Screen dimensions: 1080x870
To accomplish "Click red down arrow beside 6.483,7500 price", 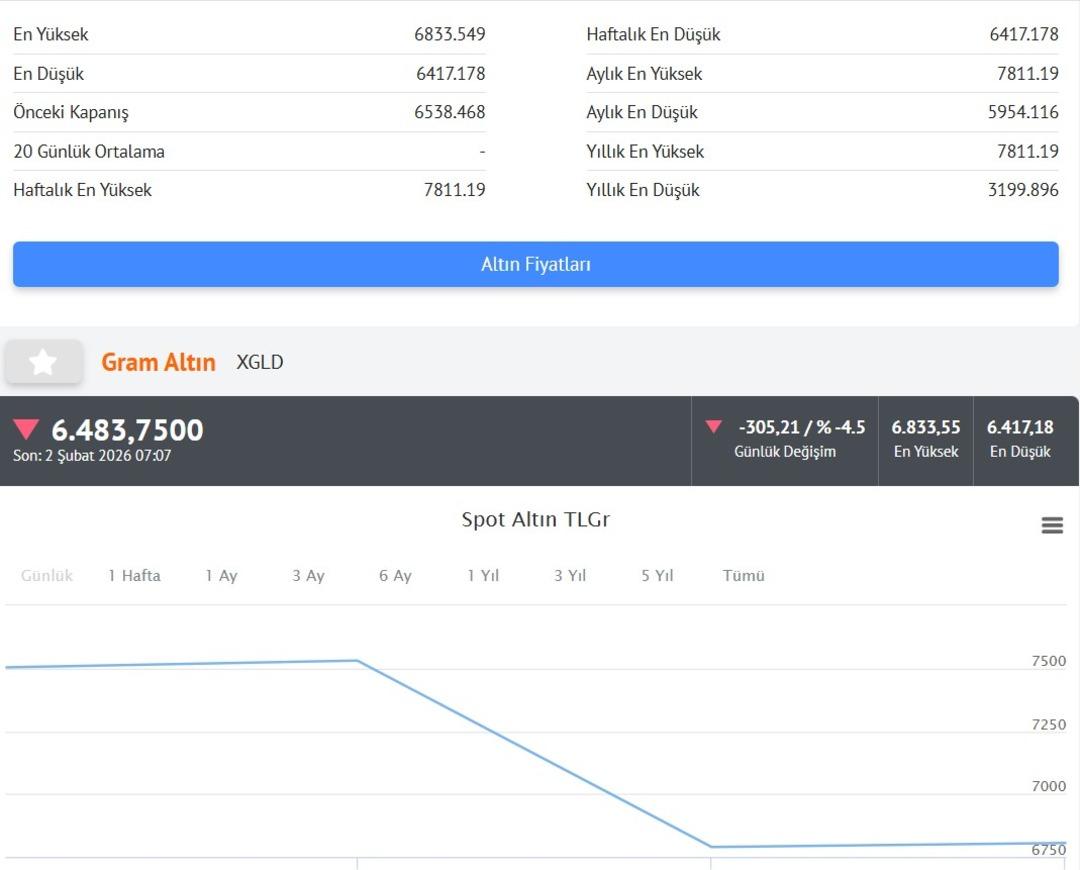I will click(x=26, y=430).
